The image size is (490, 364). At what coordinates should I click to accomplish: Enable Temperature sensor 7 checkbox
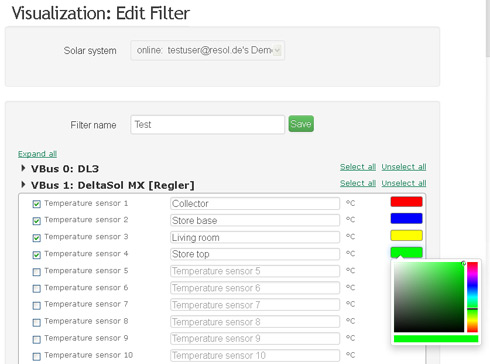pyautogui.click(x=37, y=305)
